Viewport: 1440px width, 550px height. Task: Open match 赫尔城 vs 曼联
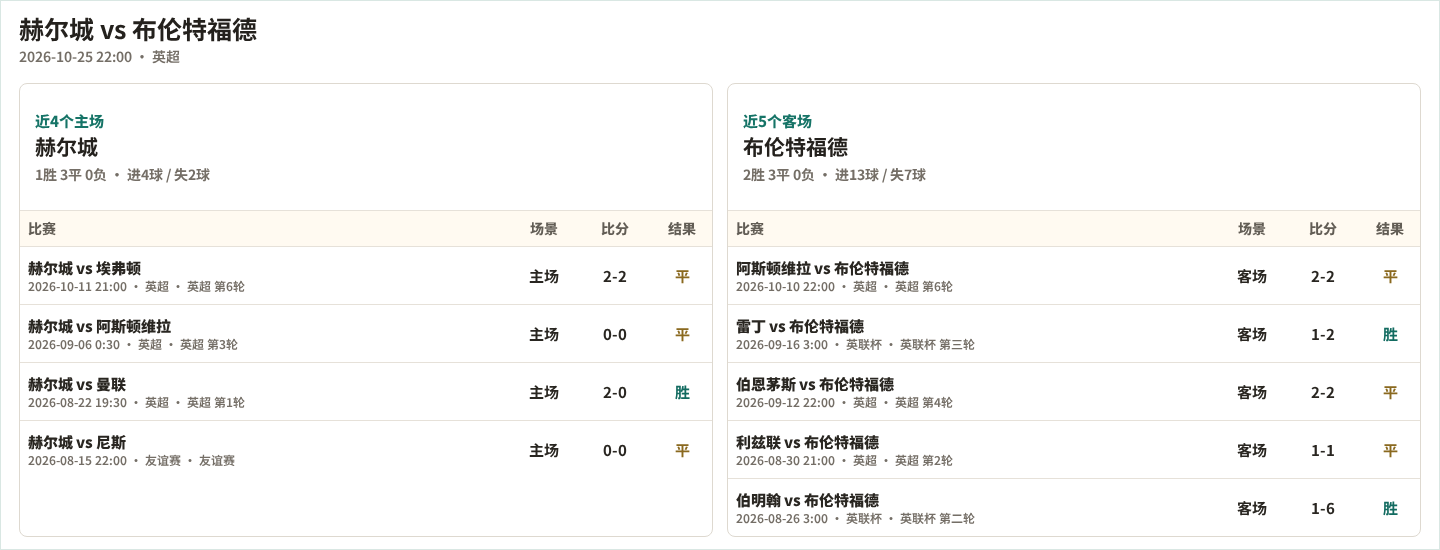pos(77,384)
